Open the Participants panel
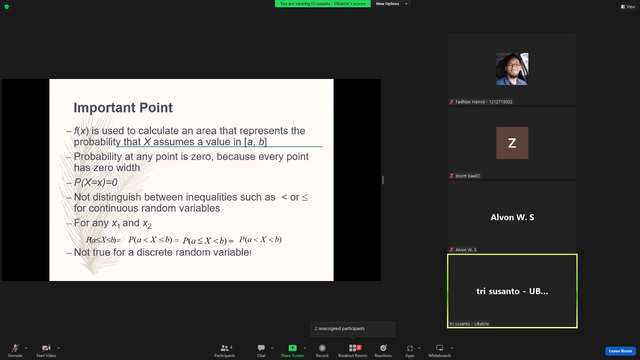This screenshot has width=640, height=360. [x=224, y=350]
